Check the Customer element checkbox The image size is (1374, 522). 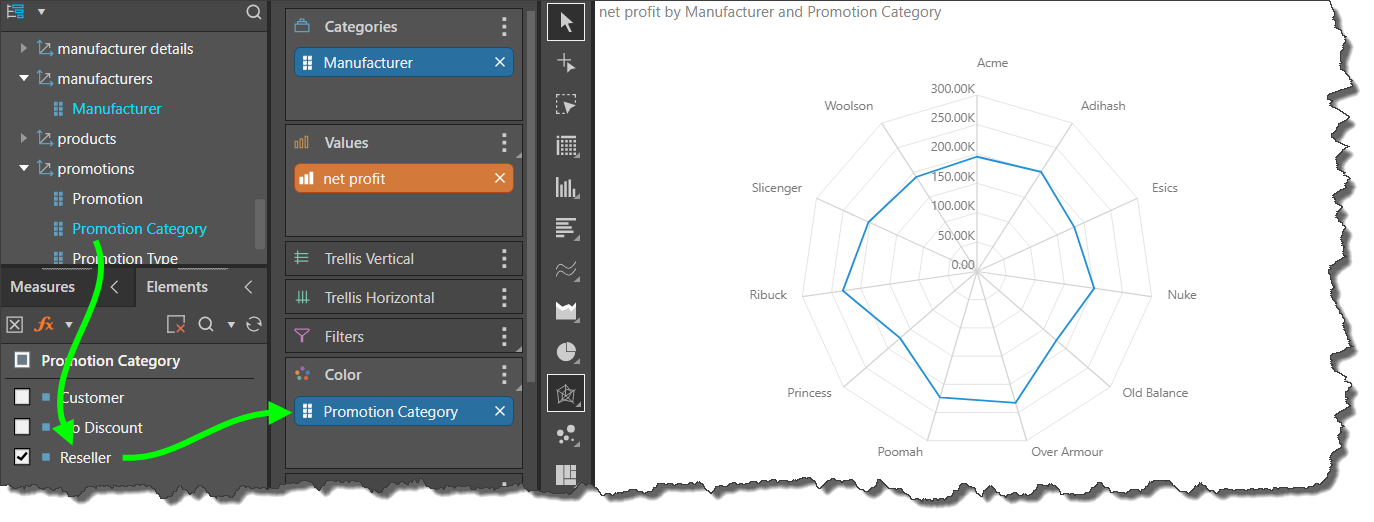click(22, 397)
